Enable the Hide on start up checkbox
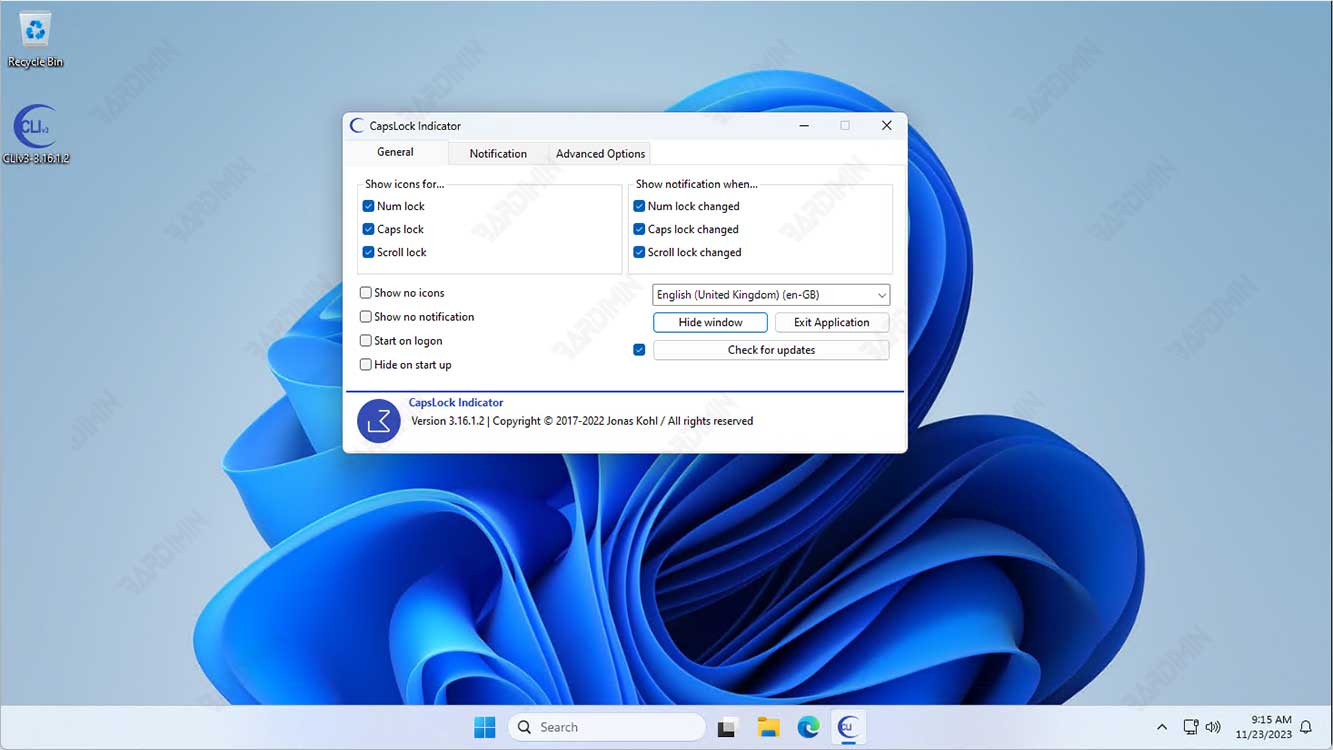Screen dimensions: 1333x750 [366, 365]
